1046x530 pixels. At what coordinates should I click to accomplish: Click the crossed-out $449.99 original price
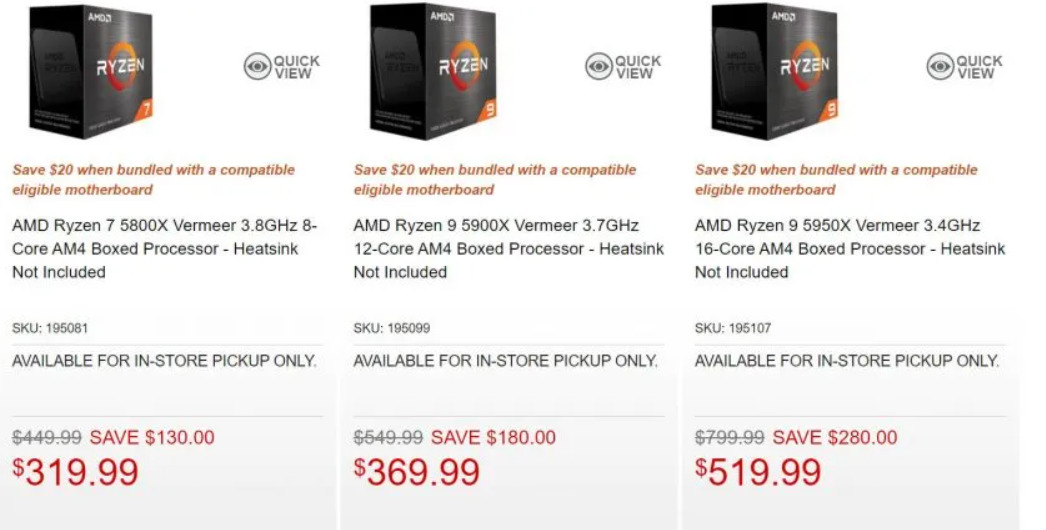point(47,437)
